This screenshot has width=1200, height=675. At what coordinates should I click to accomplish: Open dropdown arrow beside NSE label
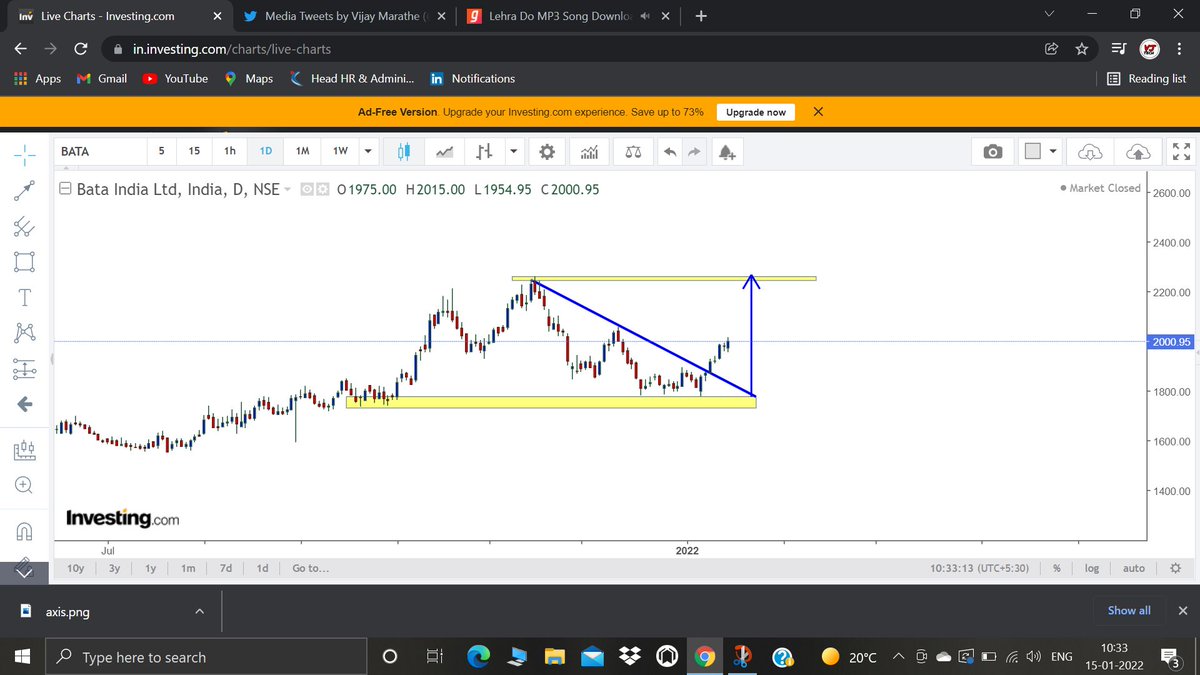tap(288, 189)
